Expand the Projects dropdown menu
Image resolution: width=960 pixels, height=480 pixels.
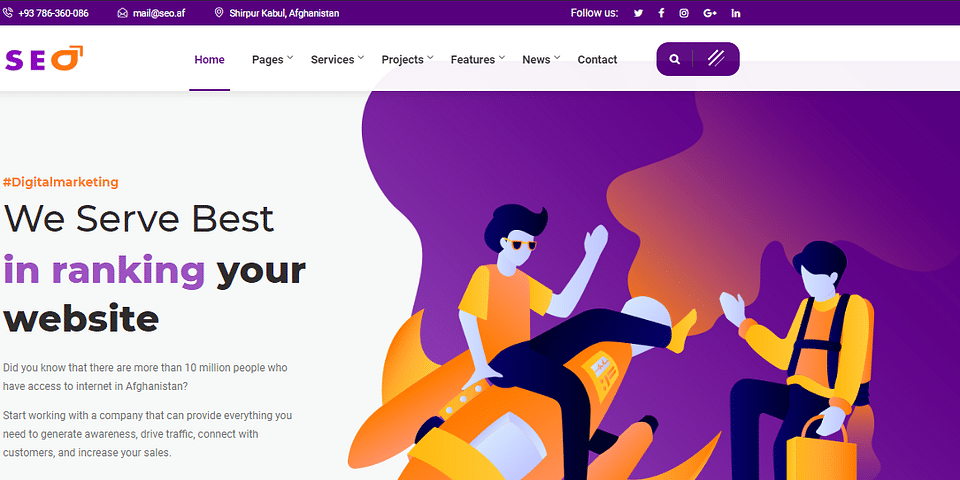coord(407,59)
